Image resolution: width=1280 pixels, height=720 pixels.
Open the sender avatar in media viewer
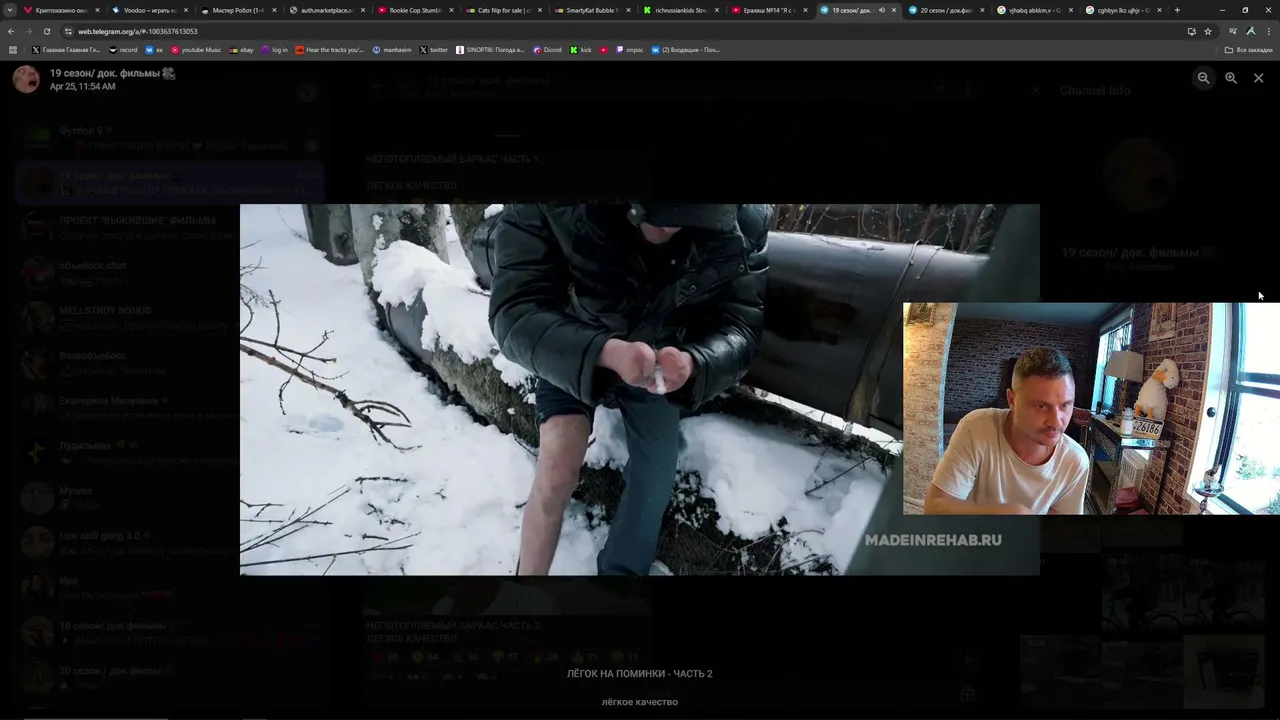click(x=26, y=79)
